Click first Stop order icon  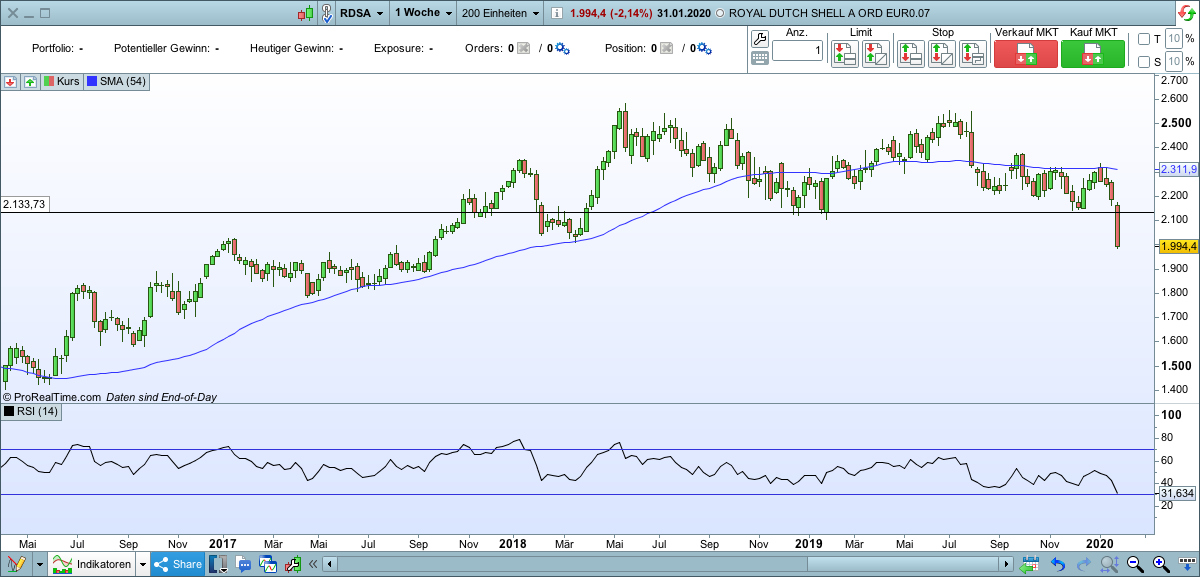coord(910,54)
